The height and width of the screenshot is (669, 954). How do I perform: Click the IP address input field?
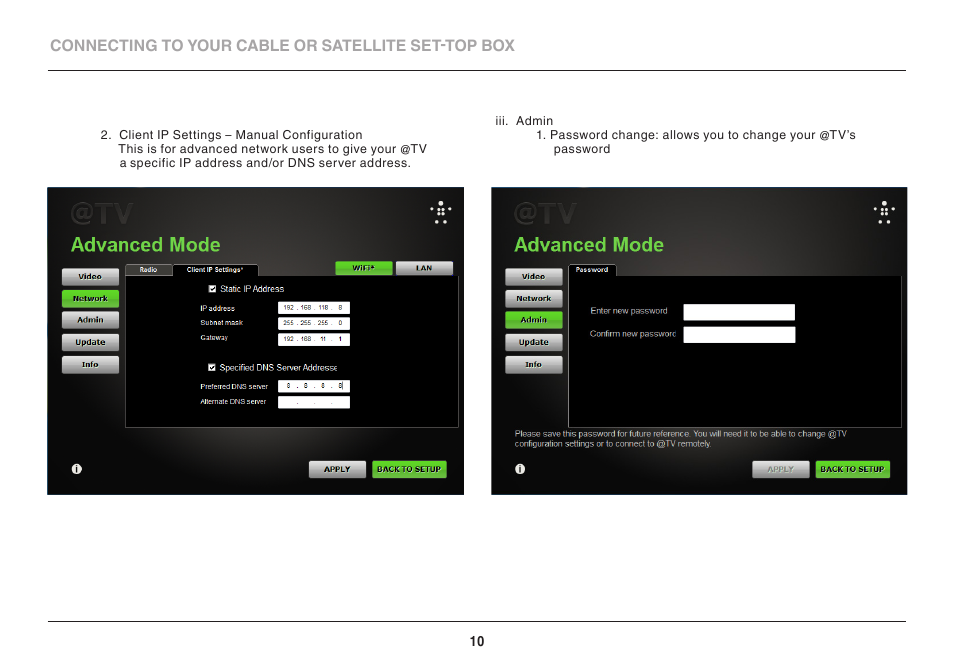coord(314,308)
